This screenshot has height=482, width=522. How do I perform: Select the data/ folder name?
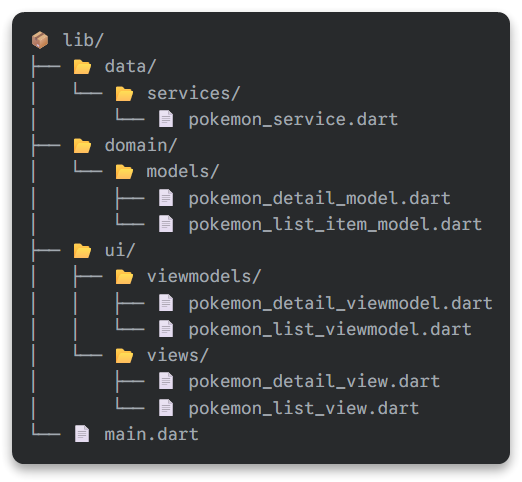[x=130, y=67]
